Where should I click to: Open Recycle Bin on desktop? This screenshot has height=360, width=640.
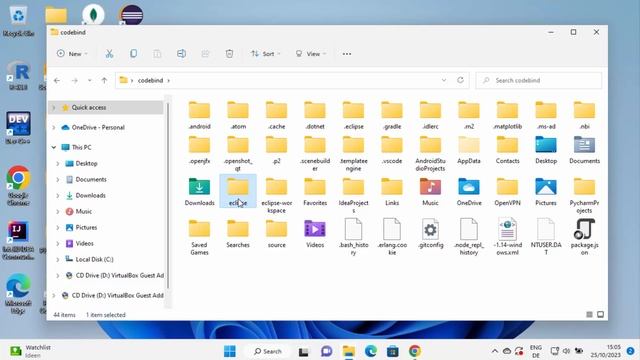click(18, 21)
